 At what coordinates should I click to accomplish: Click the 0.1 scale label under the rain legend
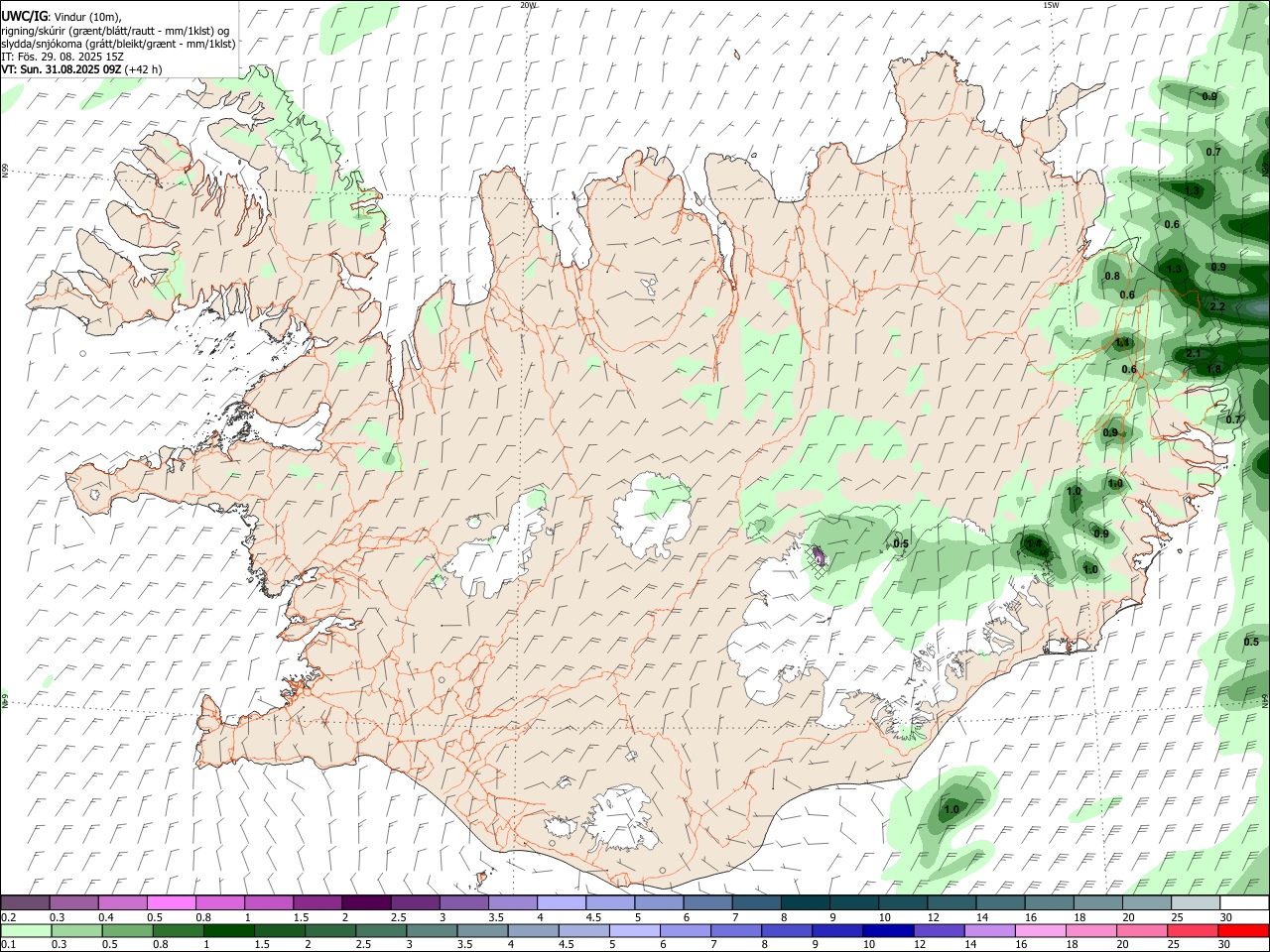tap(8, 945)
